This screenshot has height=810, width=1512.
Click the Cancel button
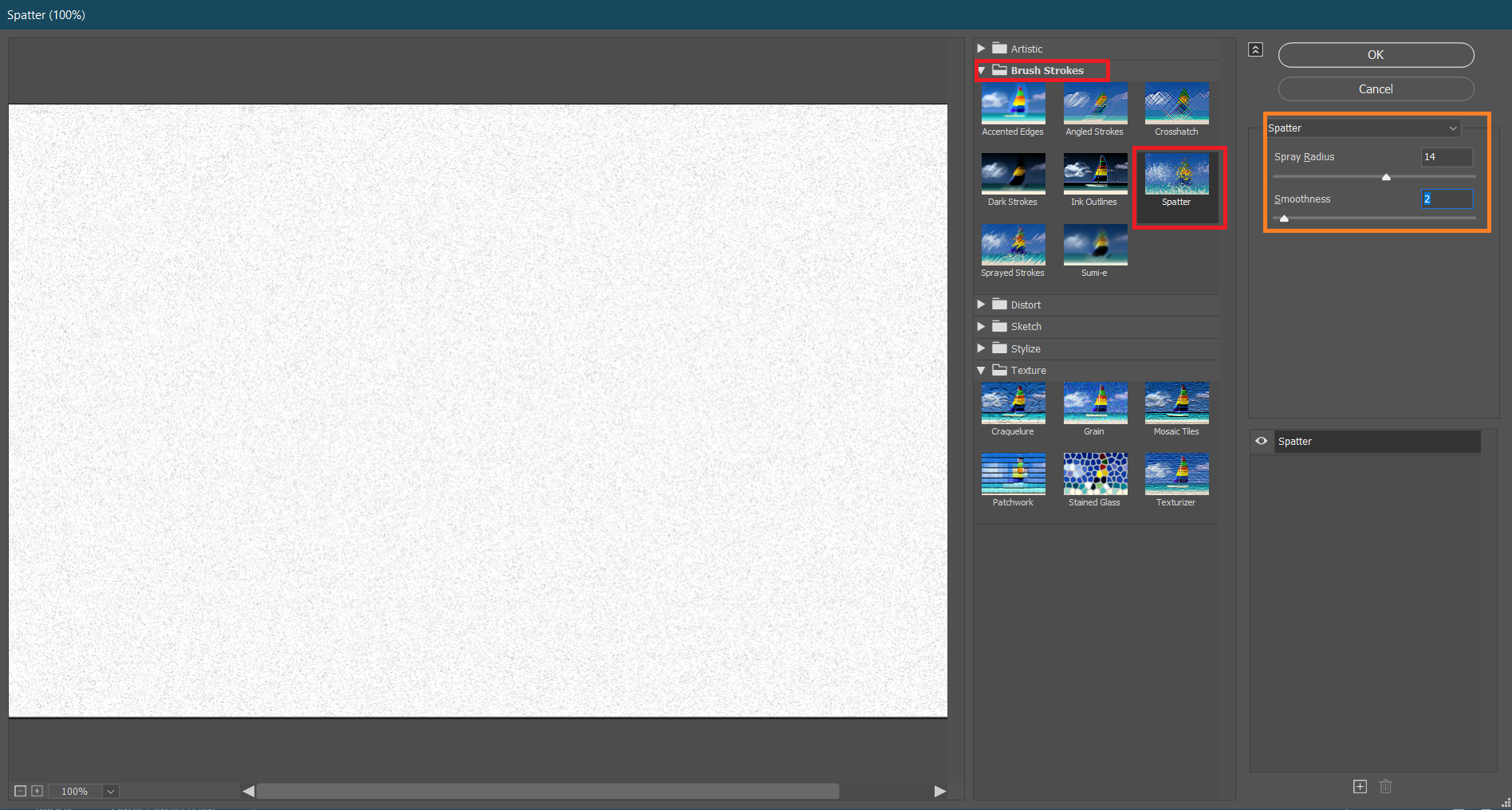tap(1376, 89)
